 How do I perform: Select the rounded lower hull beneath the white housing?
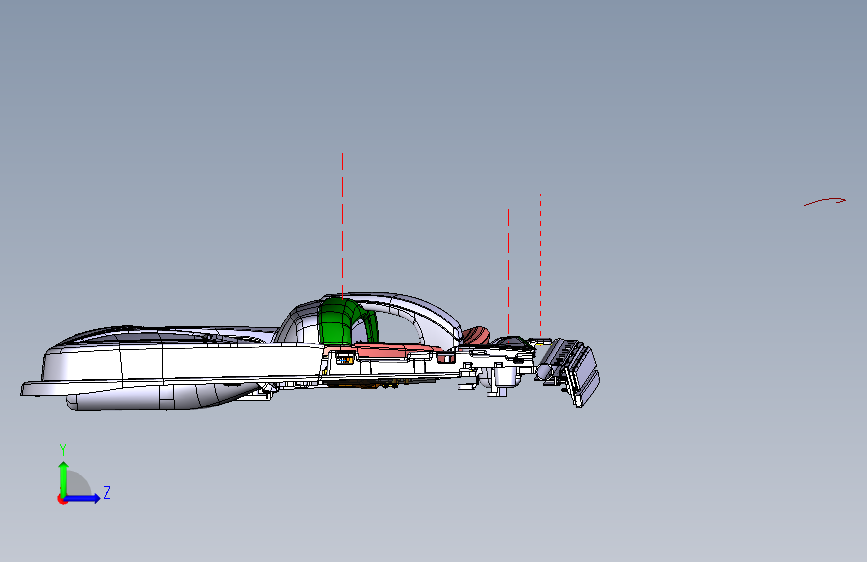point(166,397)
